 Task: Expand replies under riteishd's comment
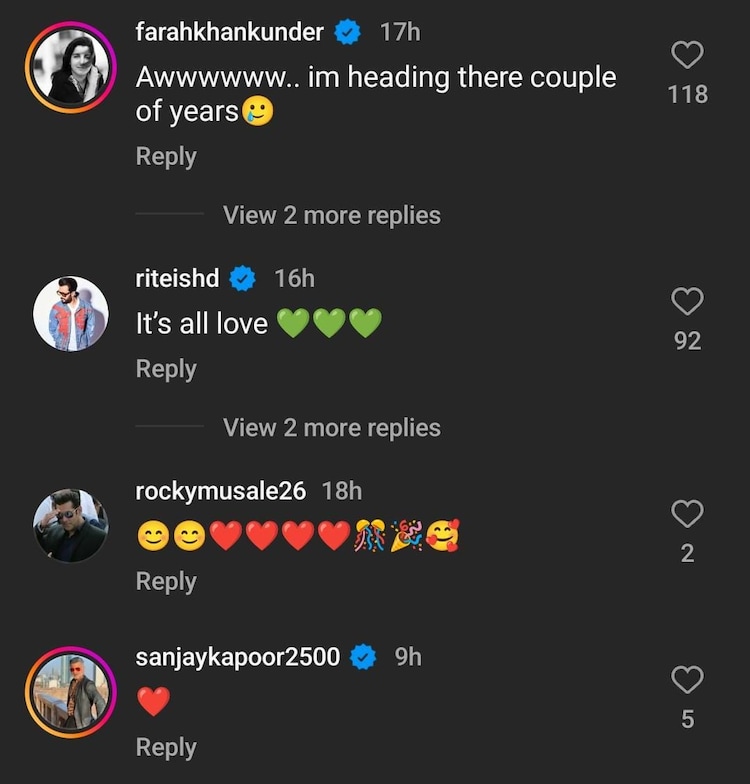(x=331, y=428)
